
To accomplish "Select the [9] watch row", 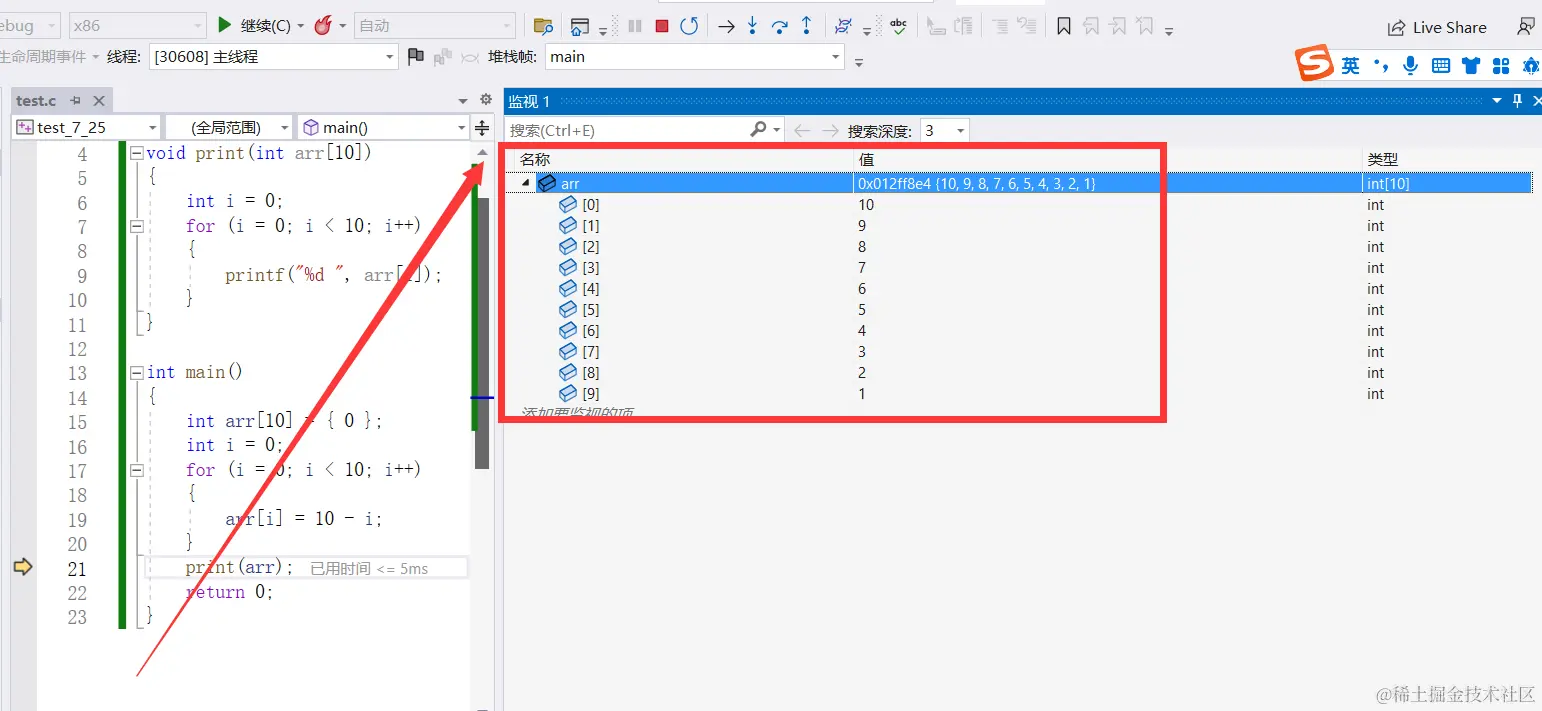I will click(1018, 394).
